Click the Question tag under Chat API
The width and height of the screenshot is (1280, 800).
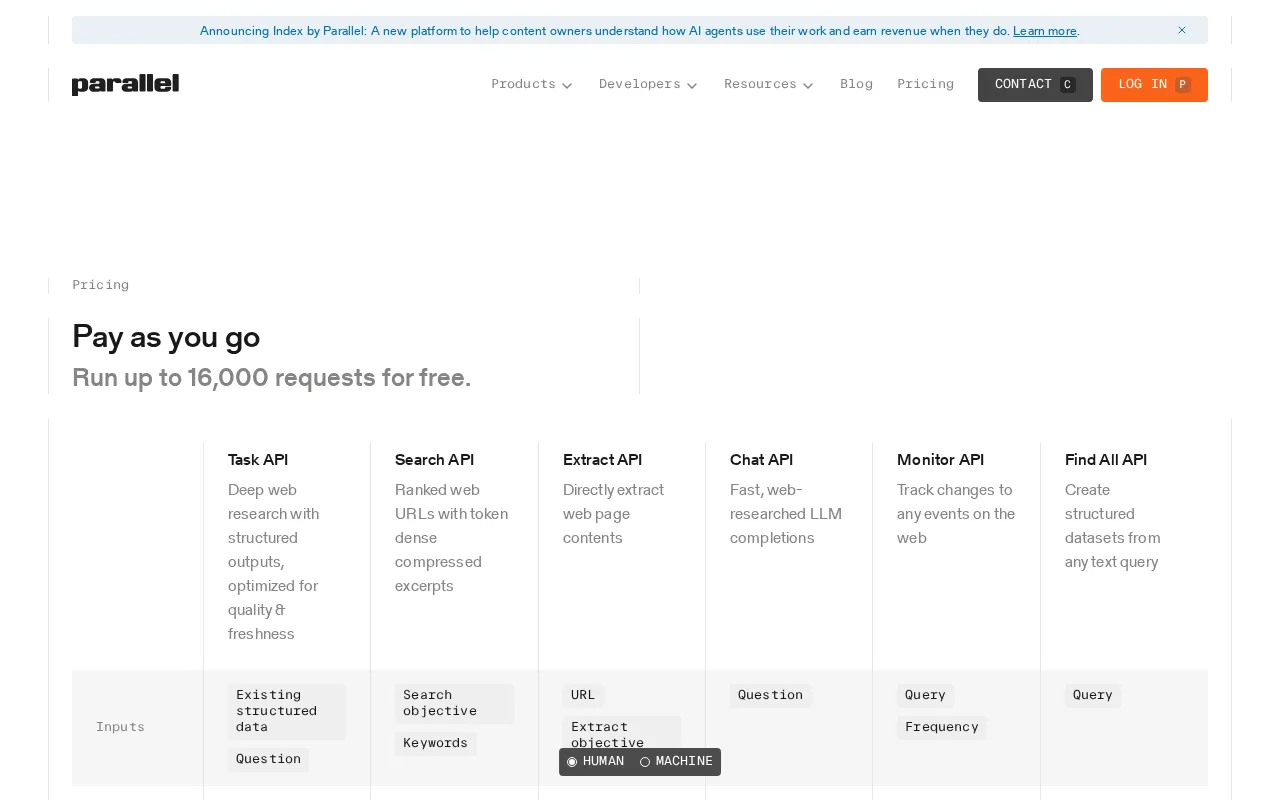pyautogui.click(x=770, y=695)
